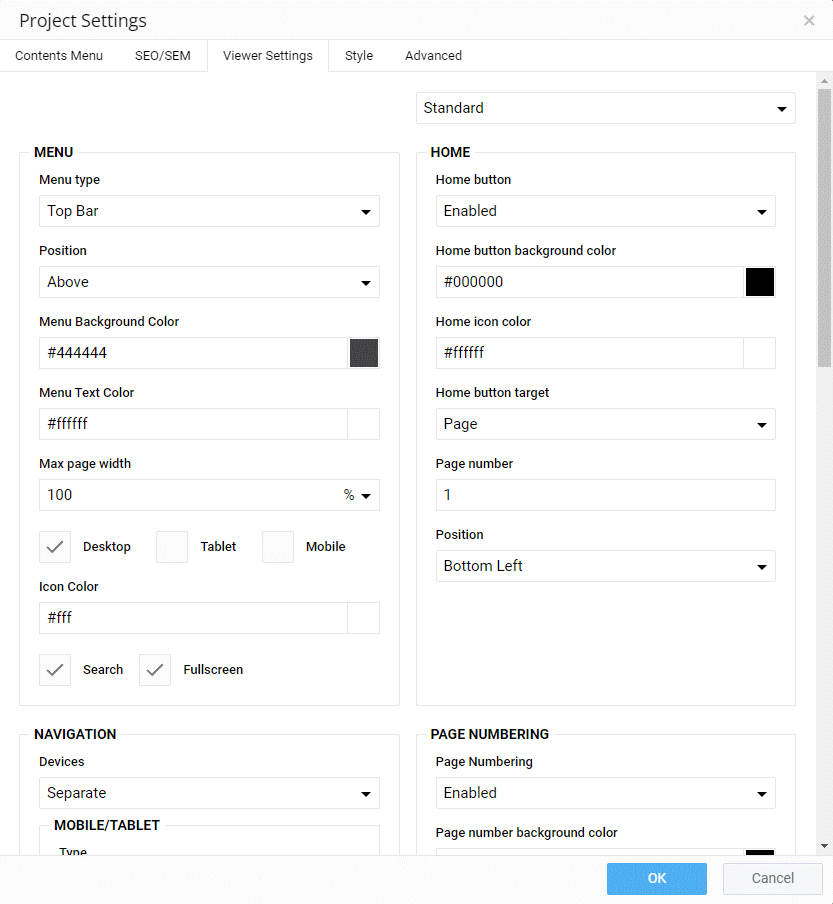Enable the Mobile checkbox

pos(277,546)
